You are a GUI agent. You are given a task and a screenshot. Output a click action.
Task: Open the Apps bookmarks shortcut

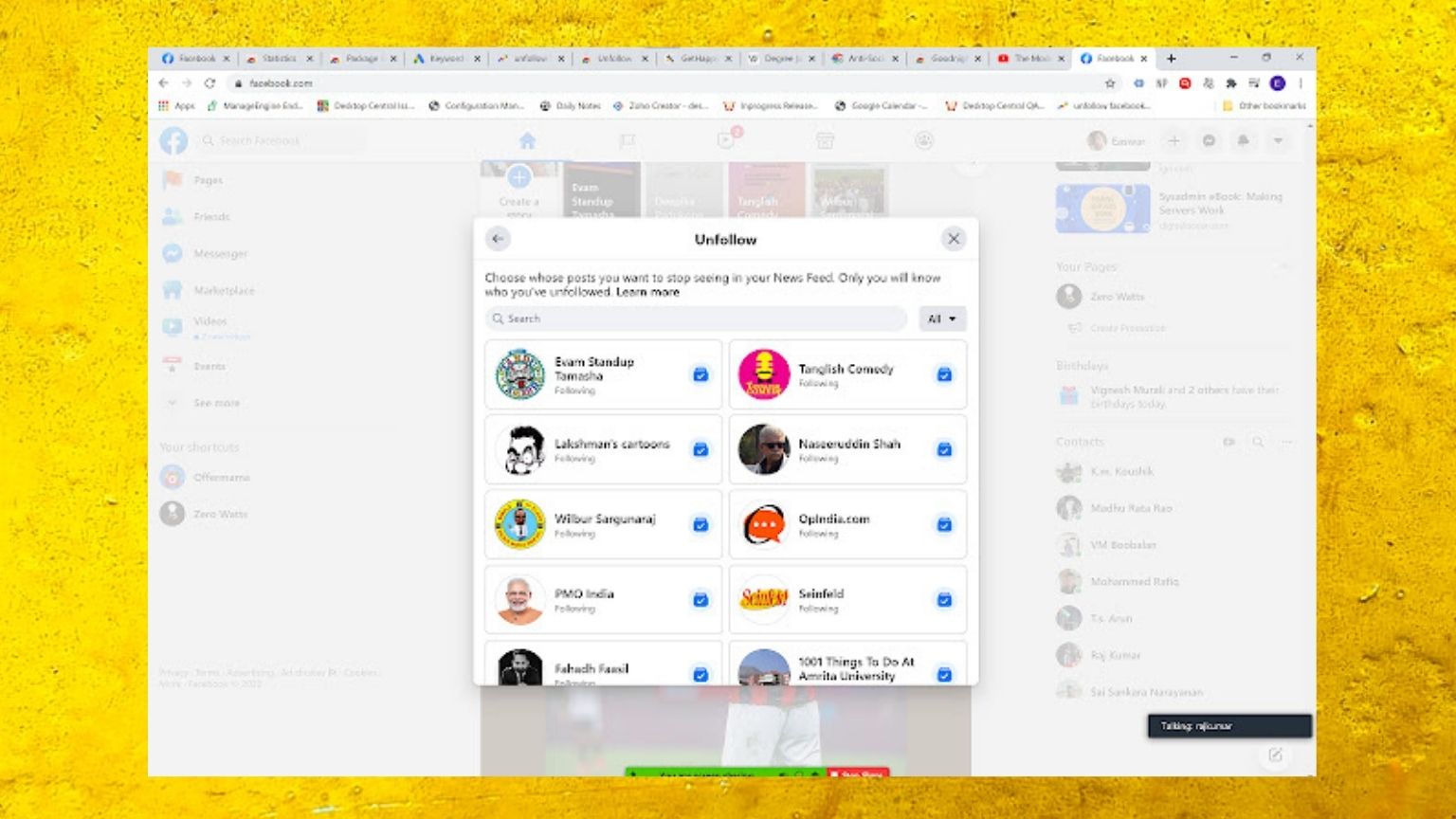[x=176, y=105]
